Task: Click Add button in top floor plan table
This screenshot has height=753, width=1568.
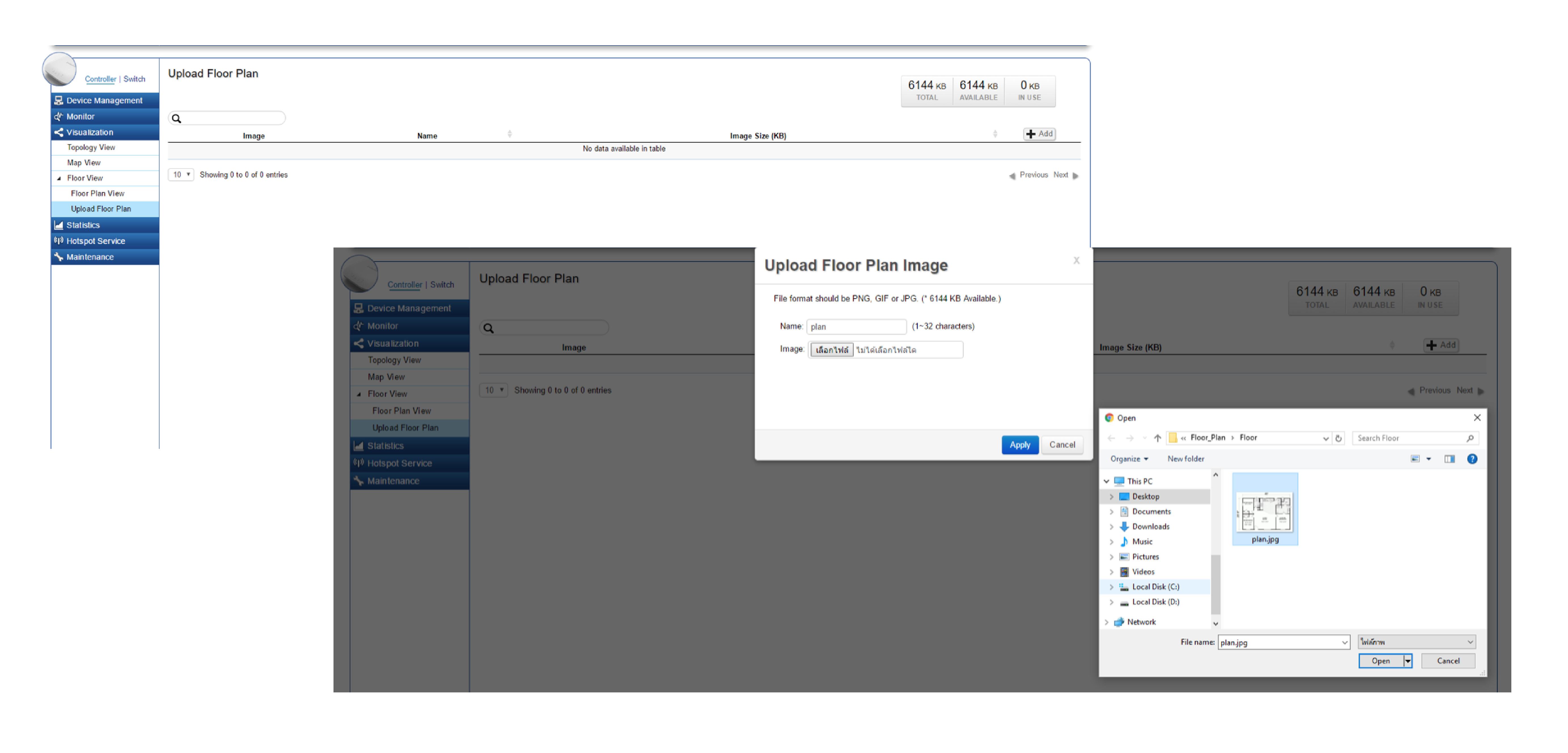Action: point(1039,134)
